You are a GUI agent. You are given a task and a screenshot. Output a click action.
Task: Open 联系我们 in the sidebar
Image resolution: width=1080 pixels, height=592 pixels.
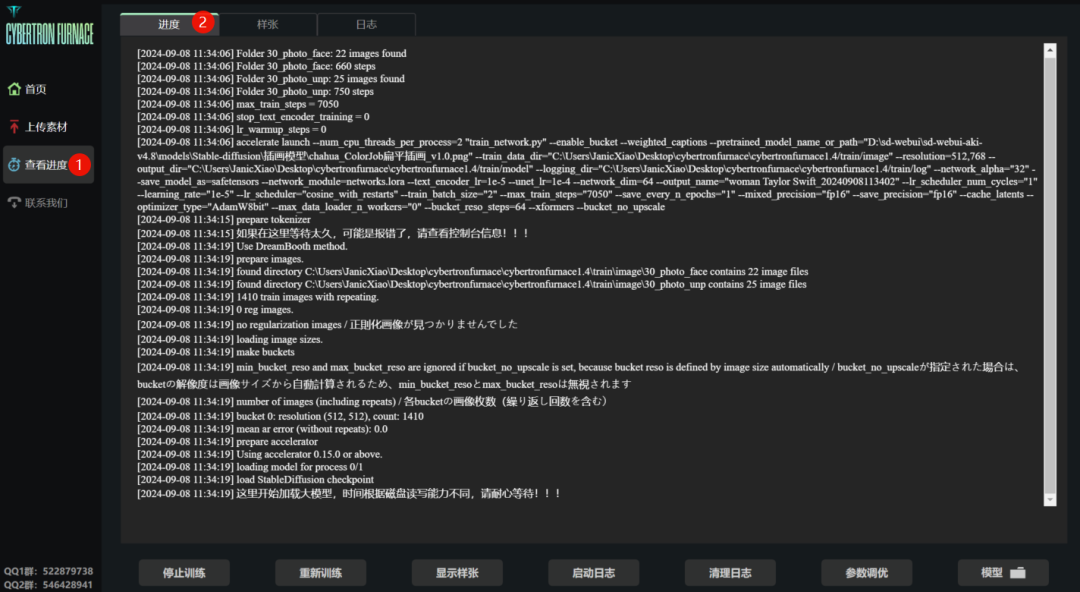click(x=48, y=203)
